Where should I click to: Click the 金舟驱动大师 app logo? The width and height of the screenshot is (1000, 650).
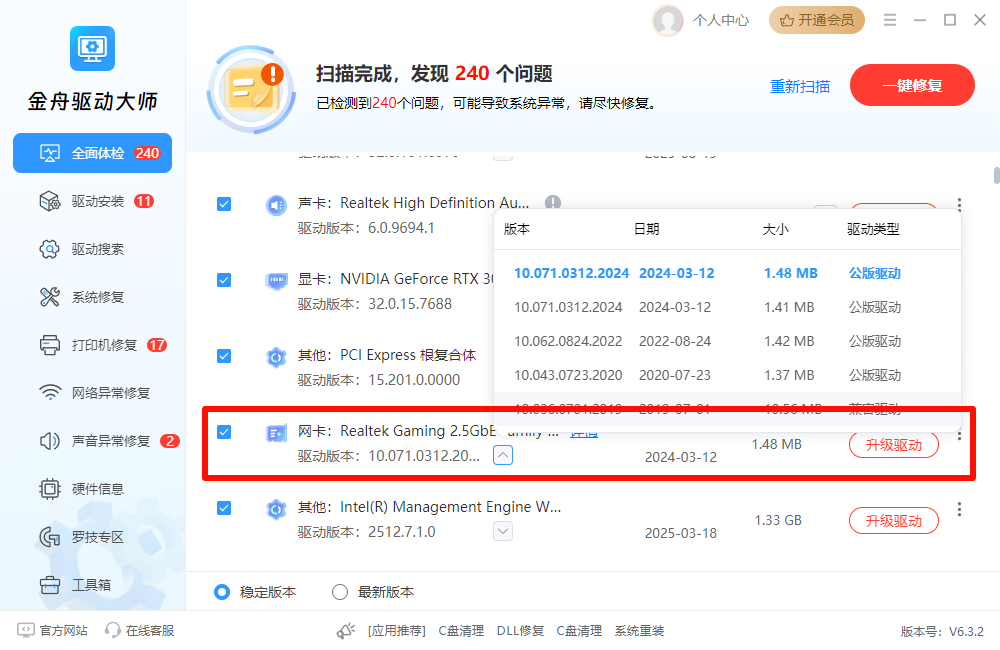pyautogui.click(x=92, y=48)
